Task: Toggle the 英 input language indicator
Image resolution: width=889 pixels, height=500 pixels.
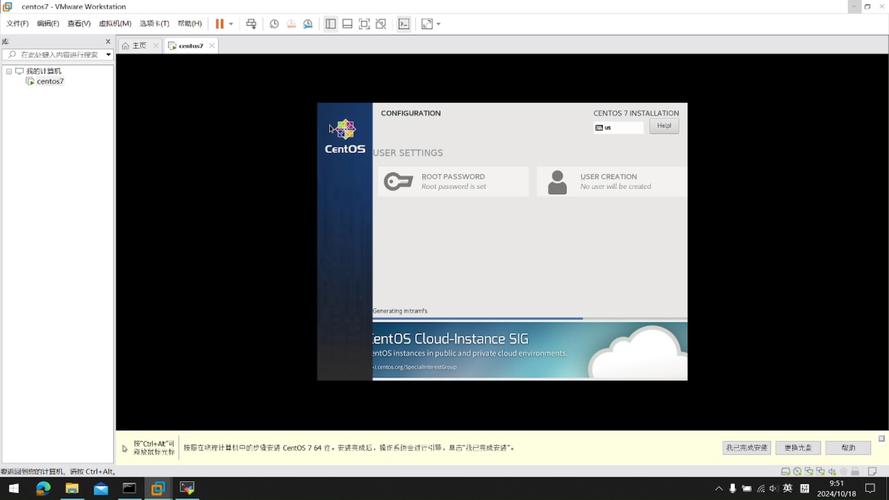Action: click(787, 488)
